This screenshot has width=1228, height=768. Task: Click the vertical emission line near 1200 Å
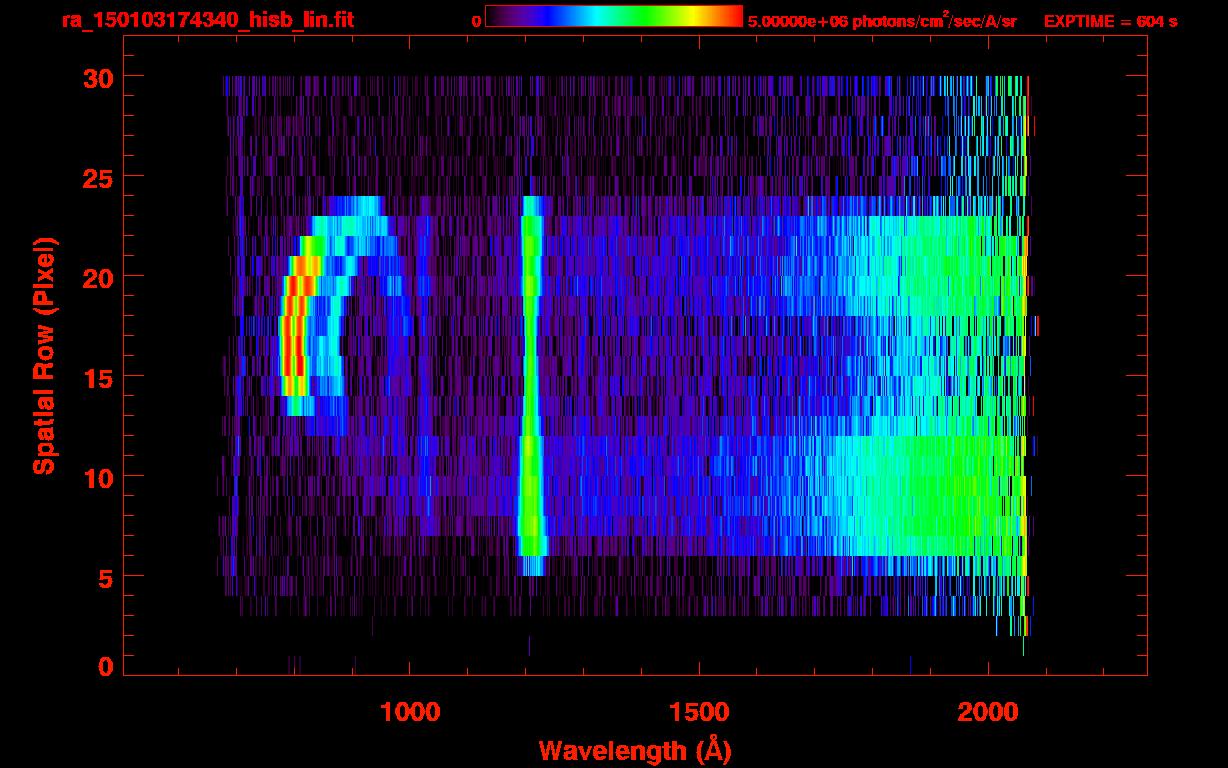pyautogui.click(x=530, y=380)
